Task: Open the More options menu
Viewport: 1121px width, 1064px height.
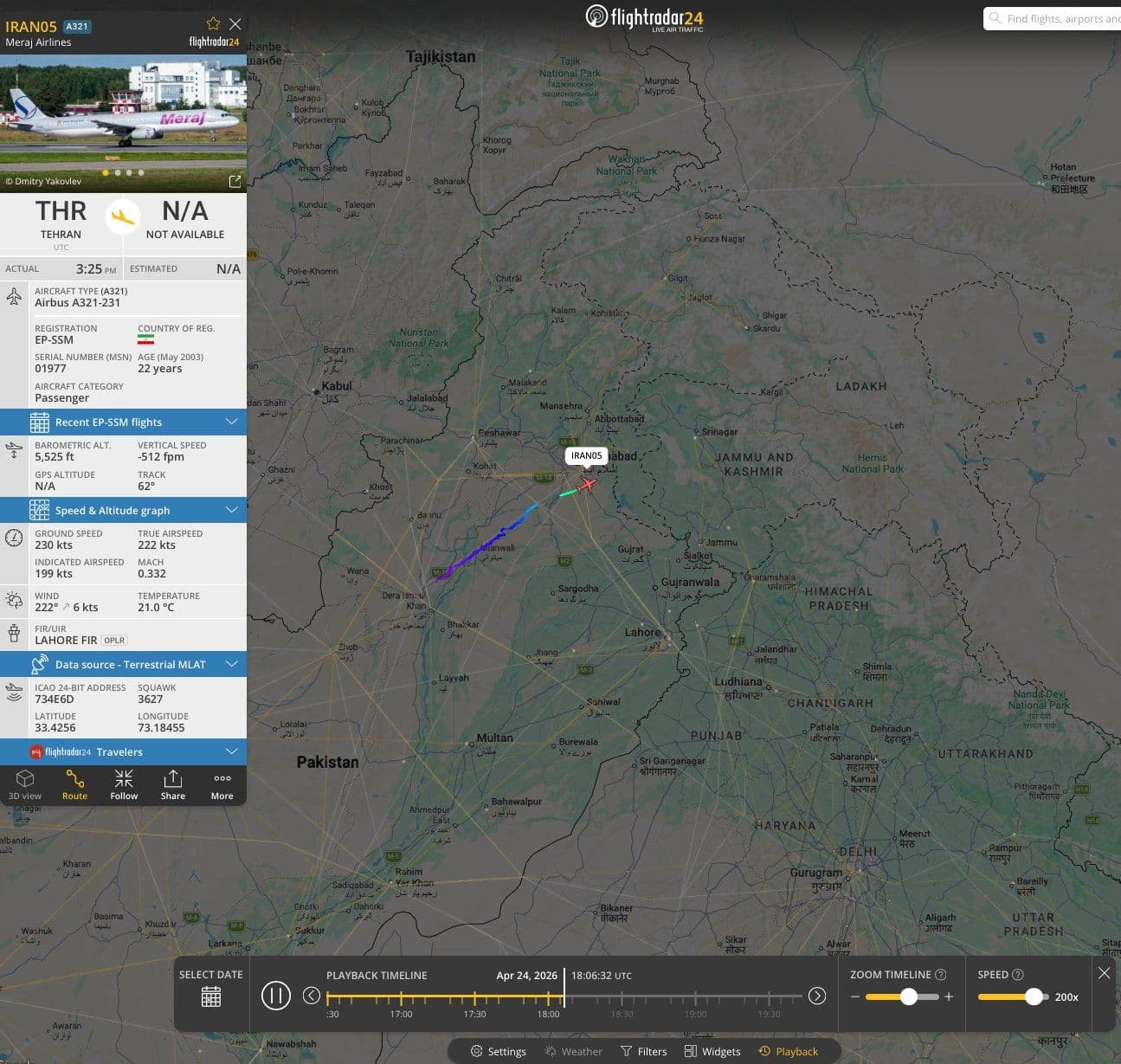Action: (222, 784)
